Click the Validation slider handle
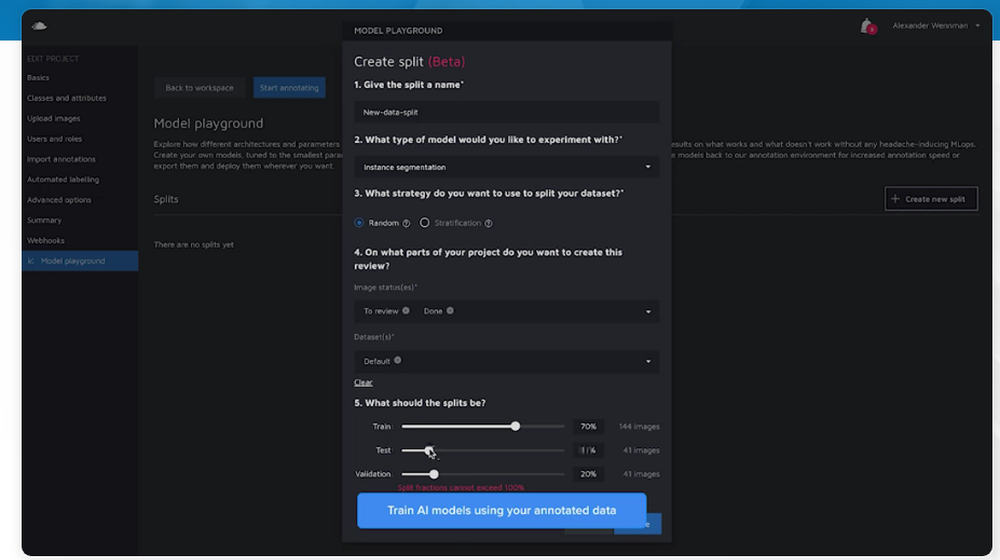Viewport: 1000px width, 560px height. [x=434, y=474]
